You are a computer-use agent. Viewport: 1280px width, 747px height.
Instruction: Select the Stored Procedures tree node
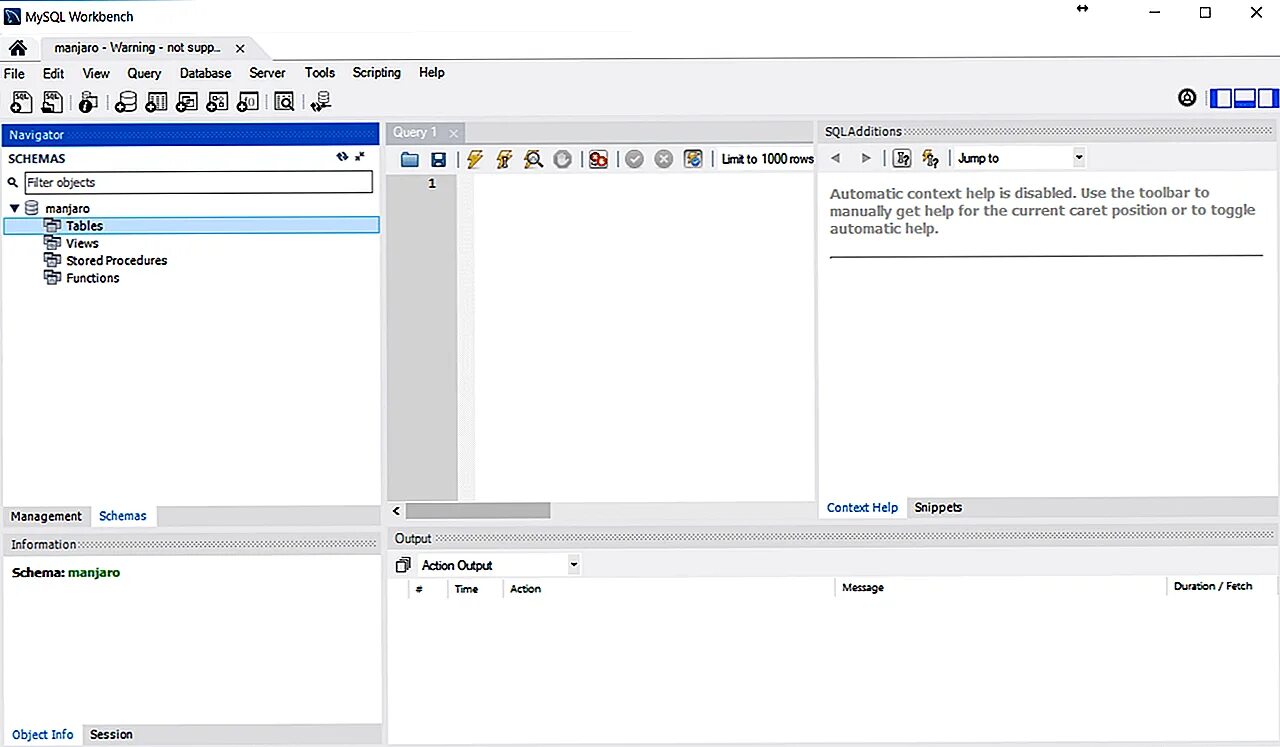[x=116, y=261]
